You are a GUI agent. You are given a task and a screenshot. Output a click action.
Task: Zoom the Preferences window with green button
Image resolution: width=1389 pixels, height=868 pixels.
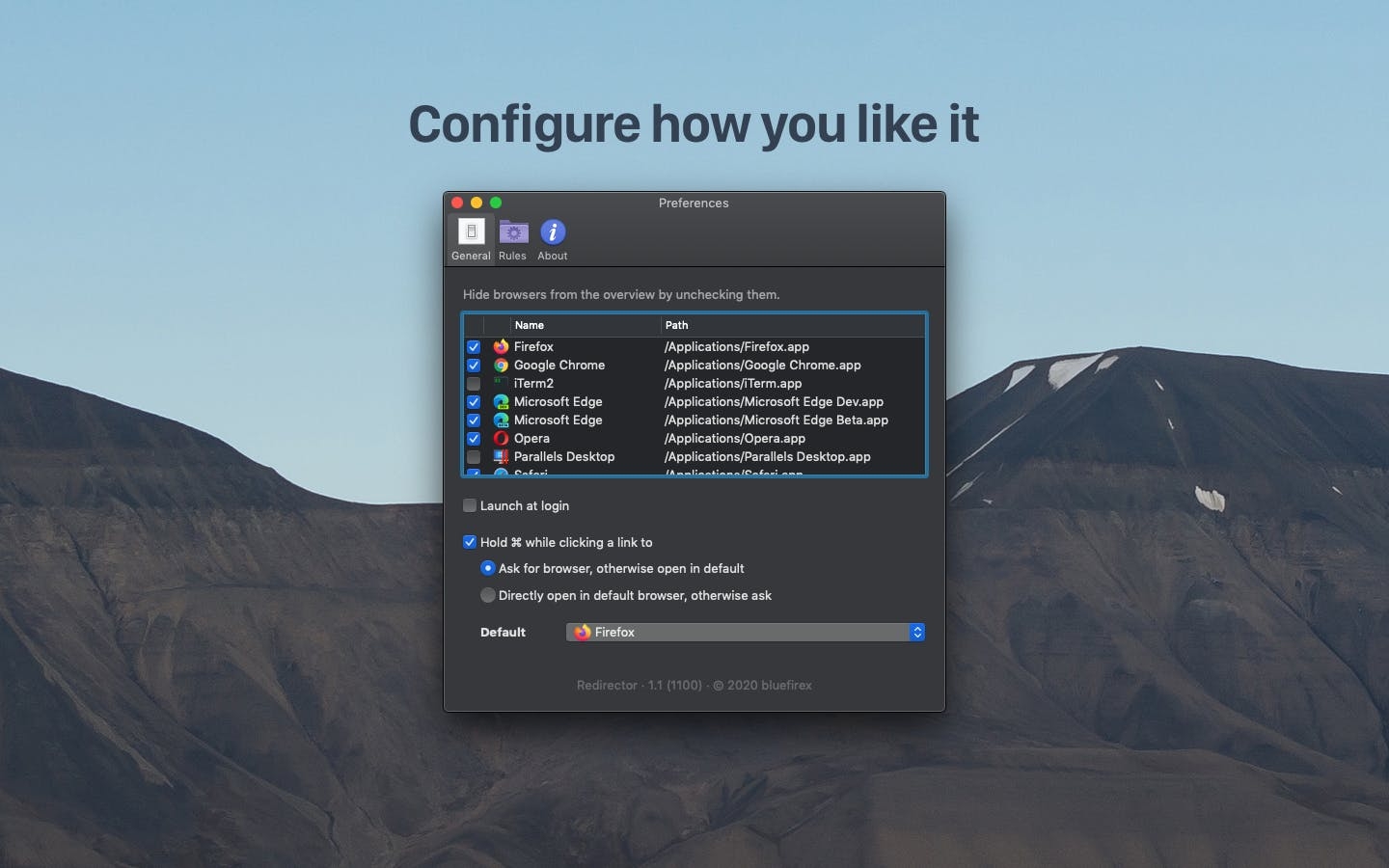tap(496, 203)
